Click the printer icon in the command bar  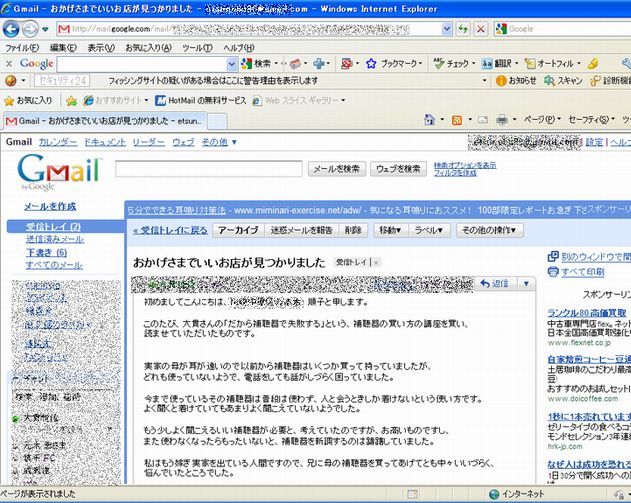501,120
